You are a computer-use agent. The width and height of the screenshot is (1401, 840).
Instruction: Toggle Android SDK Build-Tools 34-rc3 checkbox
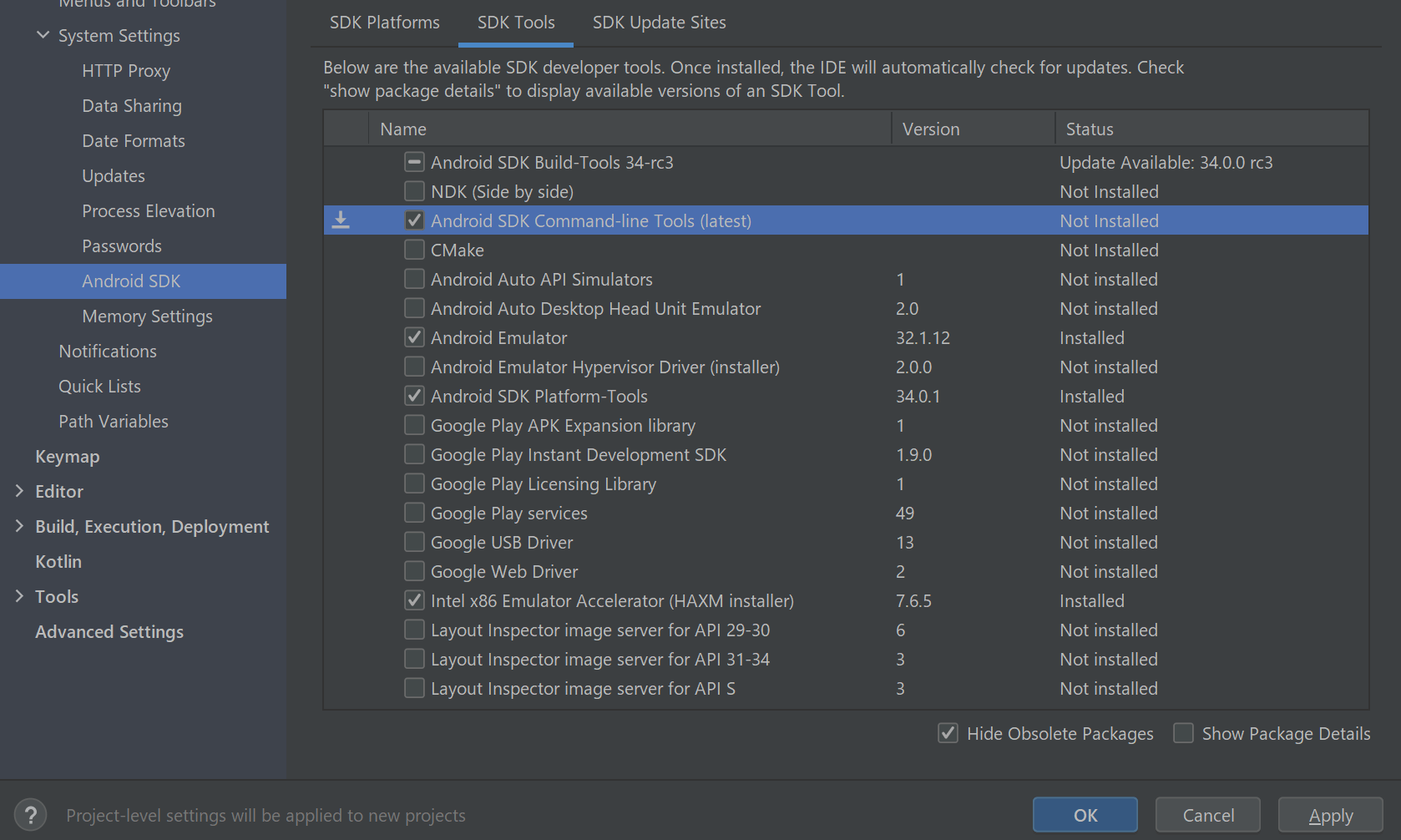point(414,162)
